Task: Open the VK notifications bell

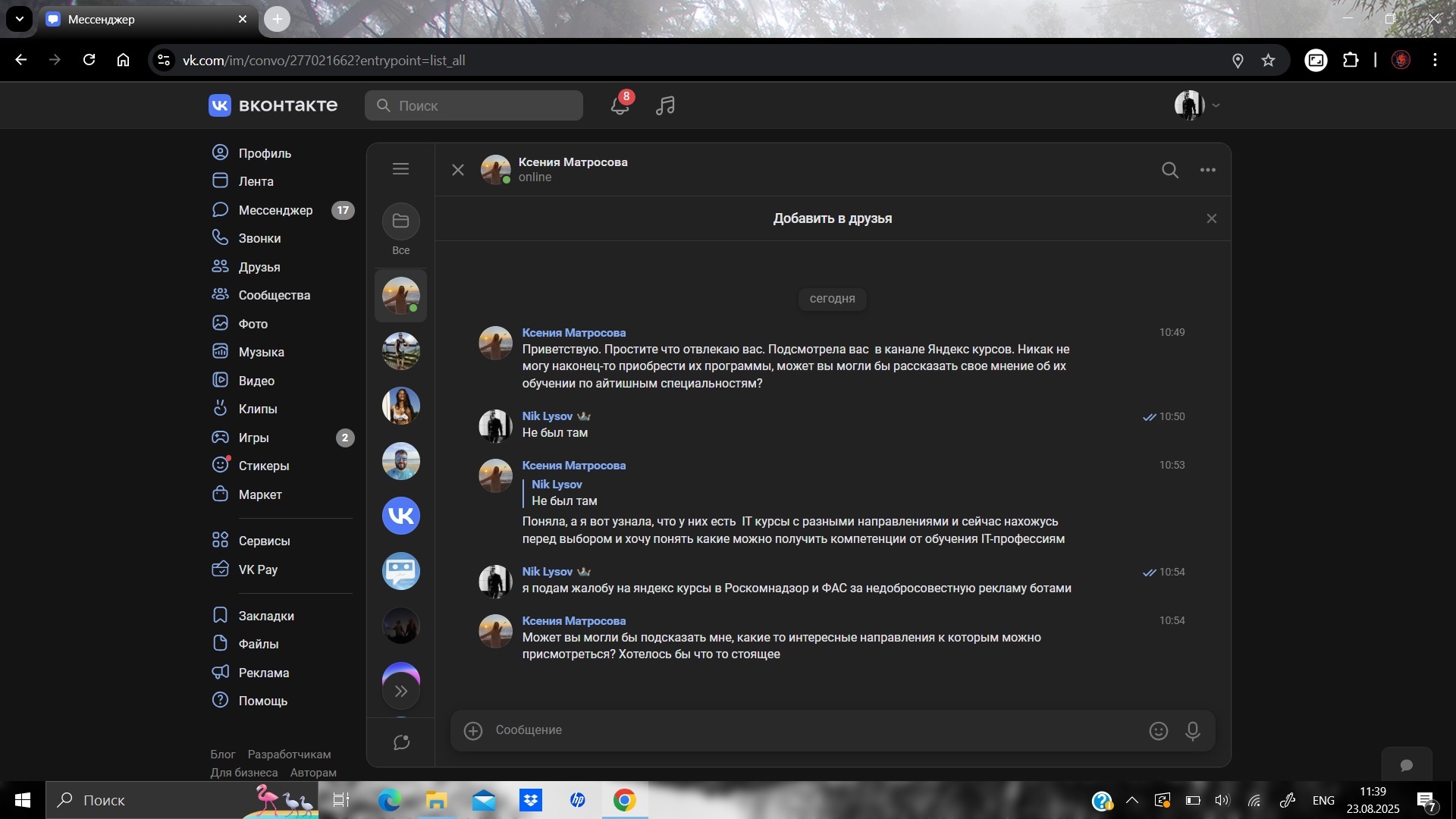Action: (620, 105)
